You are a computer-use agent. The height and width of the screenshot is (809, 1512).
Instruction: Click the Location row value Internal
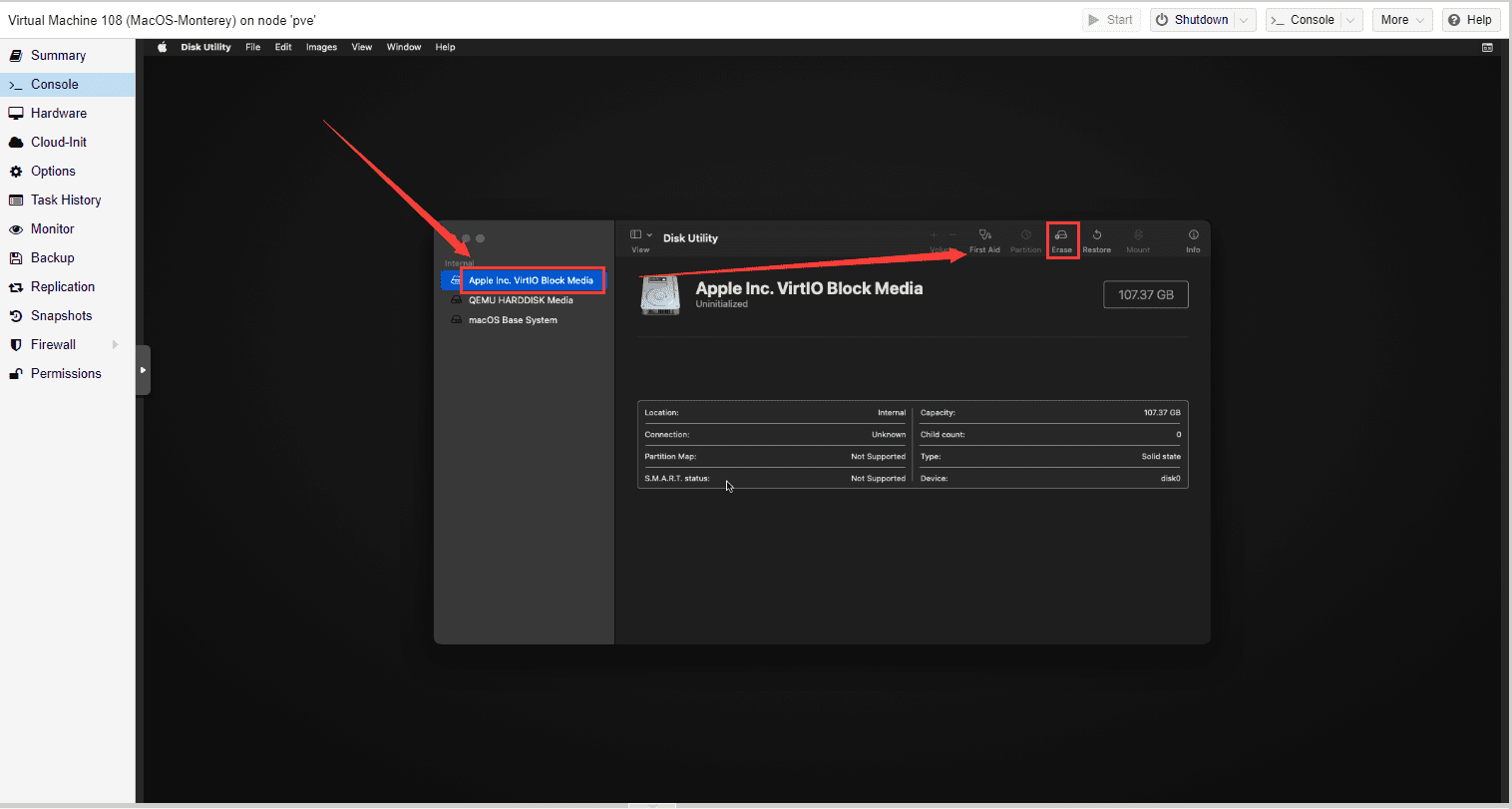click(892, 412)
